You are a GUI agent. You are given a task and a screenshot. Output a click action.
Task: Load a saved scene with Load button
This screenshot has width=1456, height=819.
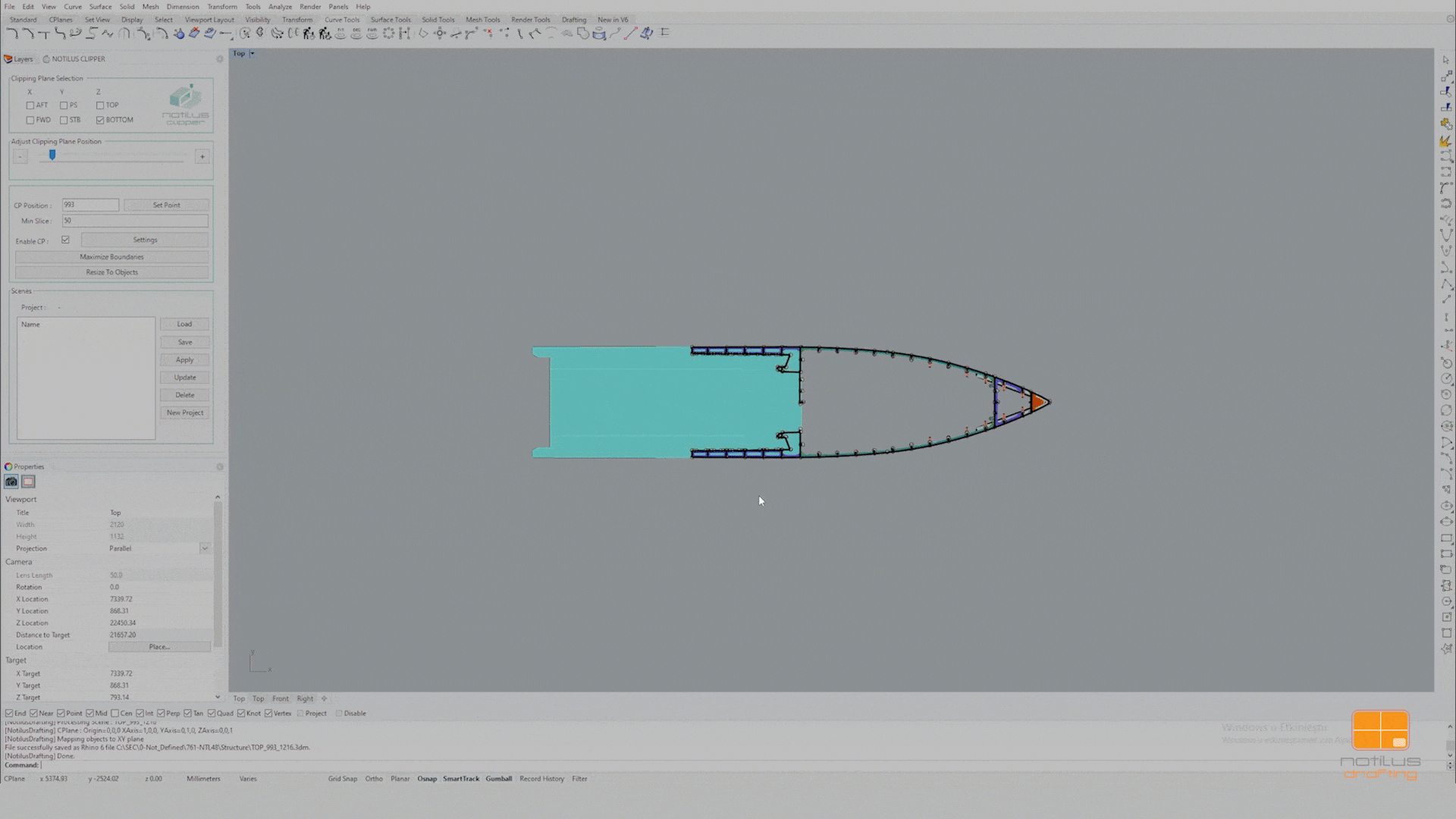coord(184,325)
